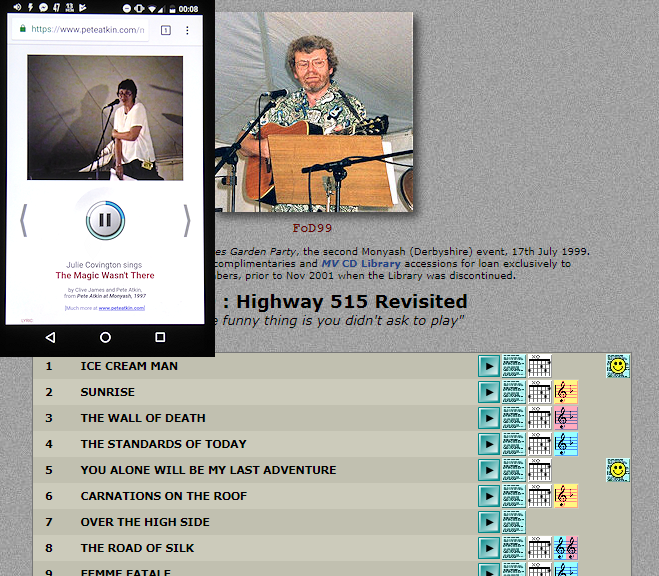Click smiley icon on Ice Cream Man row
Image resolution: width=659 pixels, height=576 pixels.
pyautogui.click(x=618, y=366)
